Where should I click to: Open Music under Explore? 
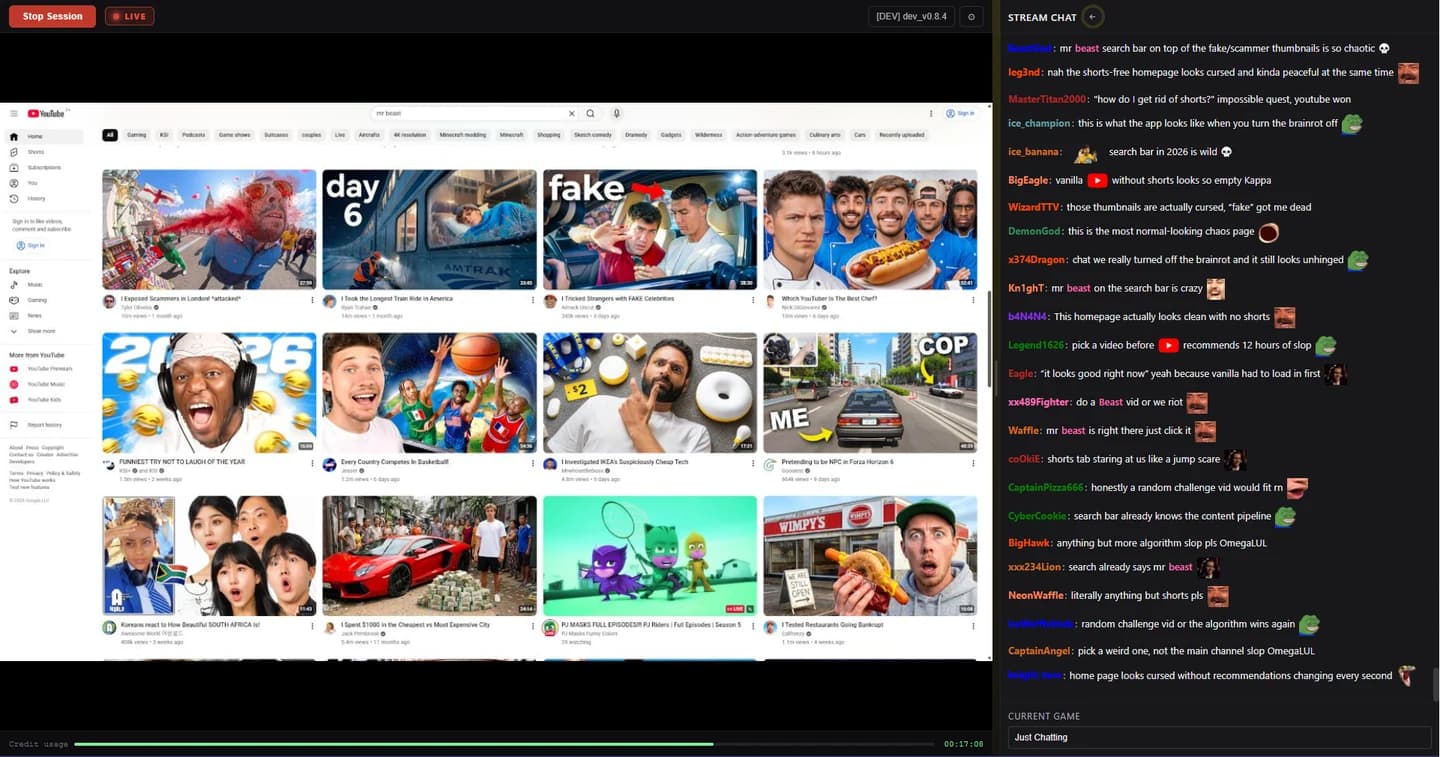click(35, 285)
